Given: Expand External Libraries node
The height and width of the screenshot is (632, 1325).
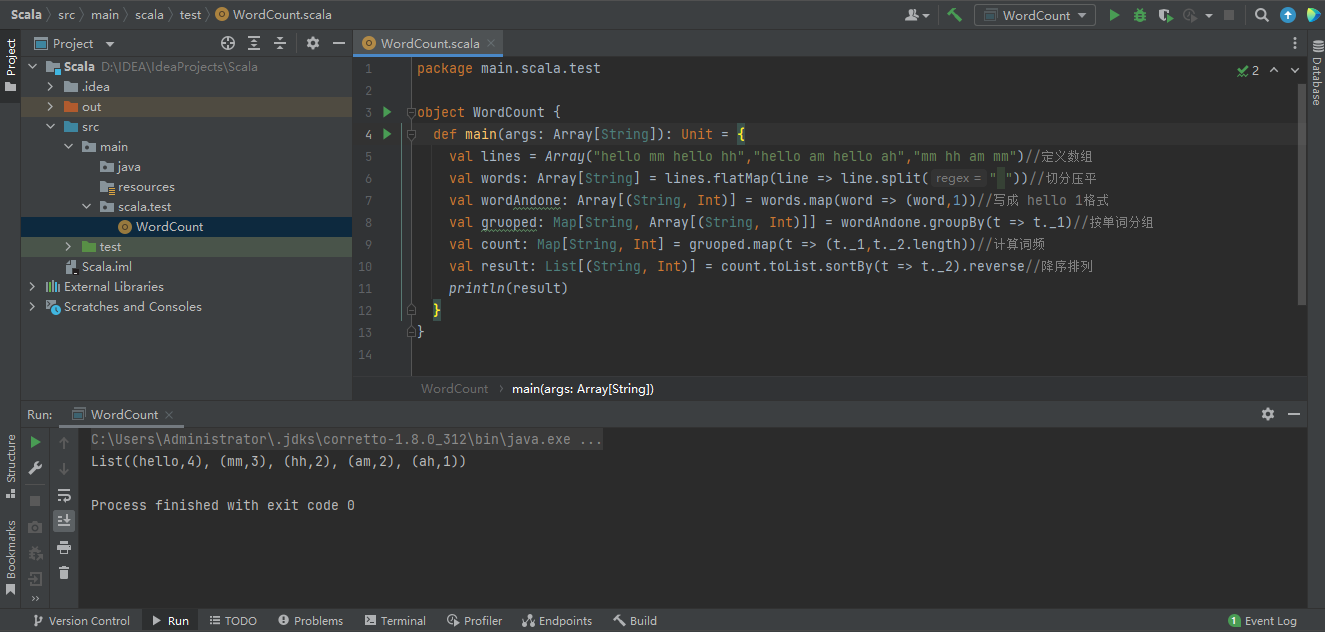Looking at the screenshot, I should point(32,287).
